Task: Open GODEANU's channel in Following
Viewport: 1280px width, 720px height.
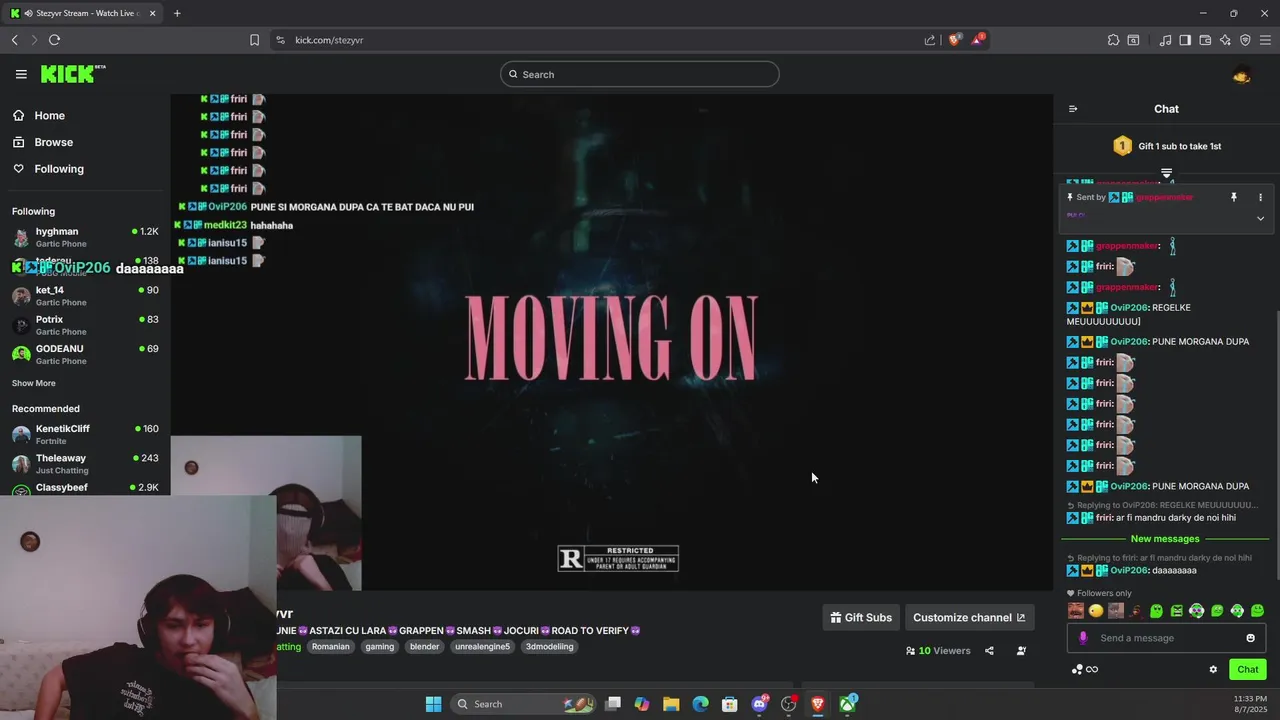Action: pyautogui.click(x=85, y=354)
